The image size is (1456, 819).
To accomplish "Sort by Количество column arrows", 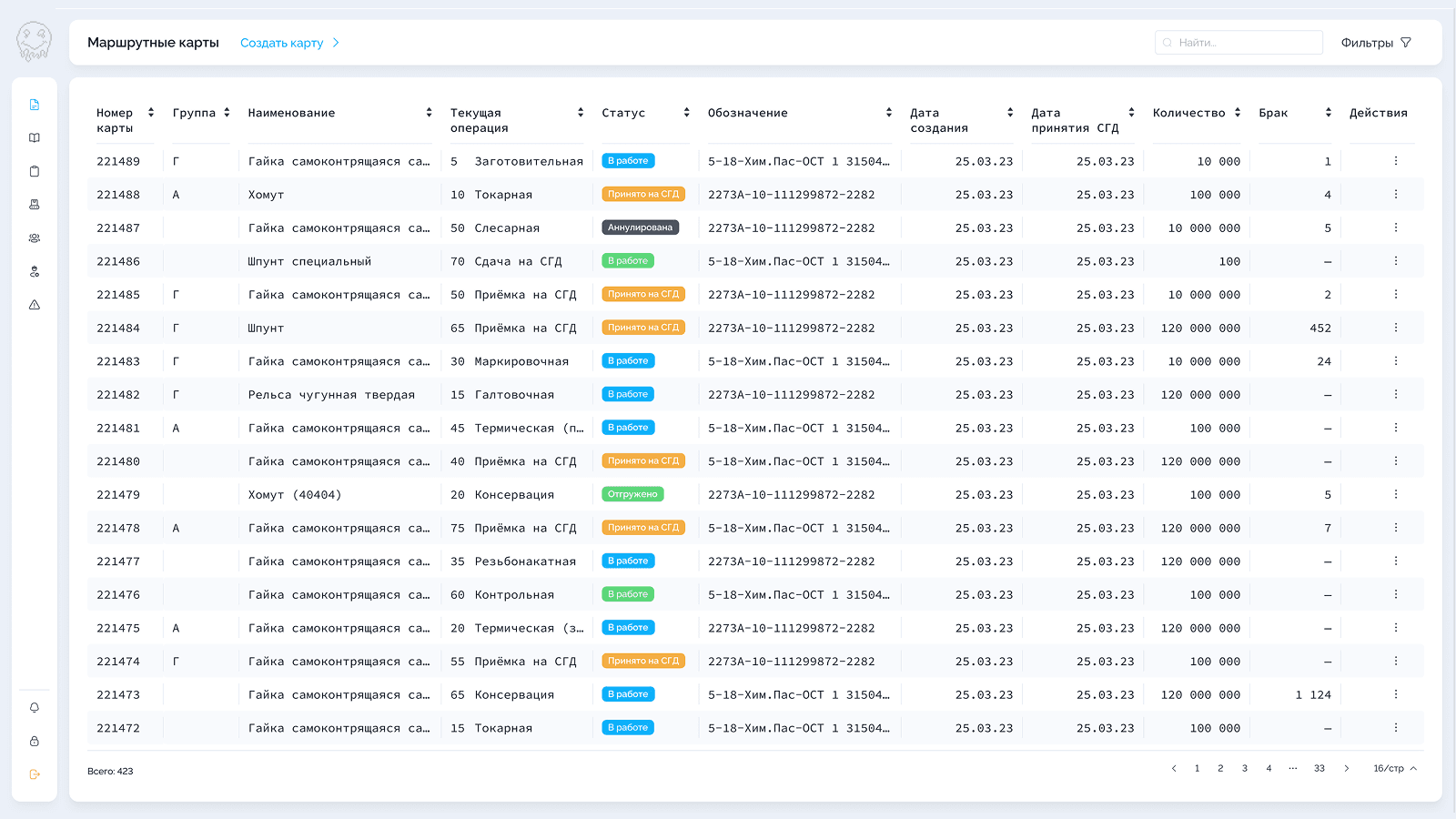I will [x=1237, y=113].
